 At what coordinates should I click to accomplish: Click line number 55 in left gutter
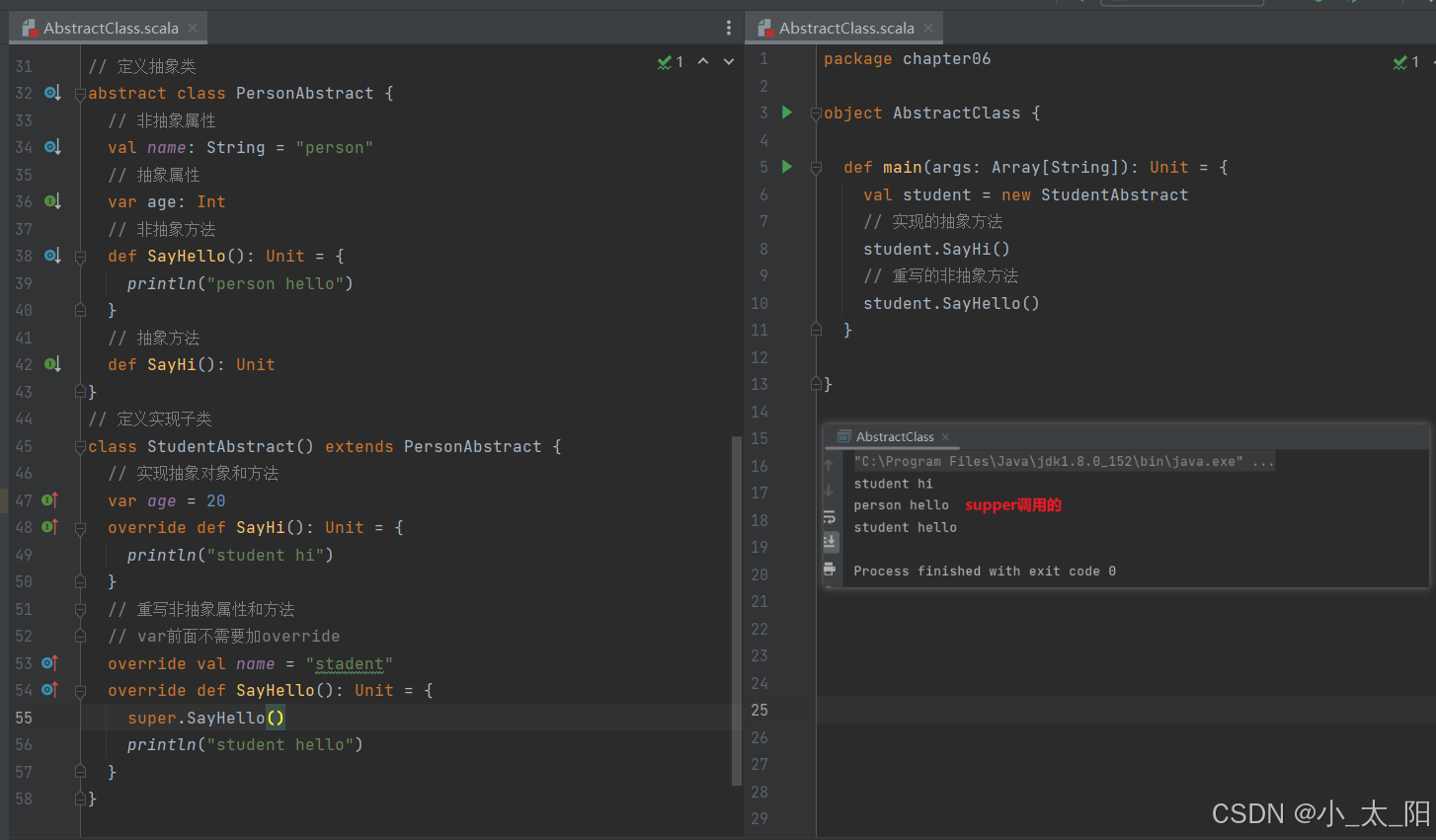24,718
